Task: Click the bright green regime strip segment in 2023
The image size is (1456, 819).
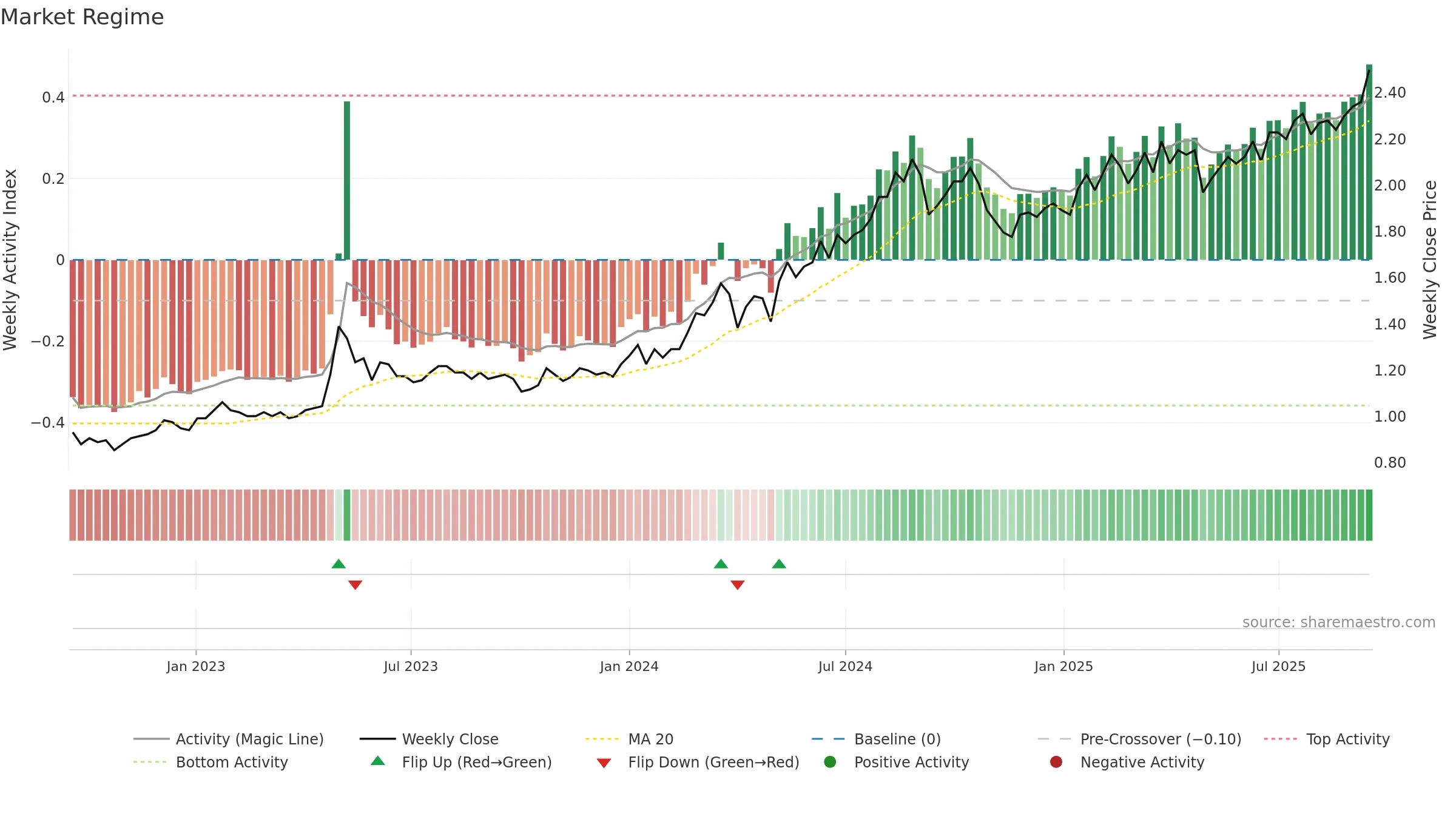Action: tap(347, 515)
